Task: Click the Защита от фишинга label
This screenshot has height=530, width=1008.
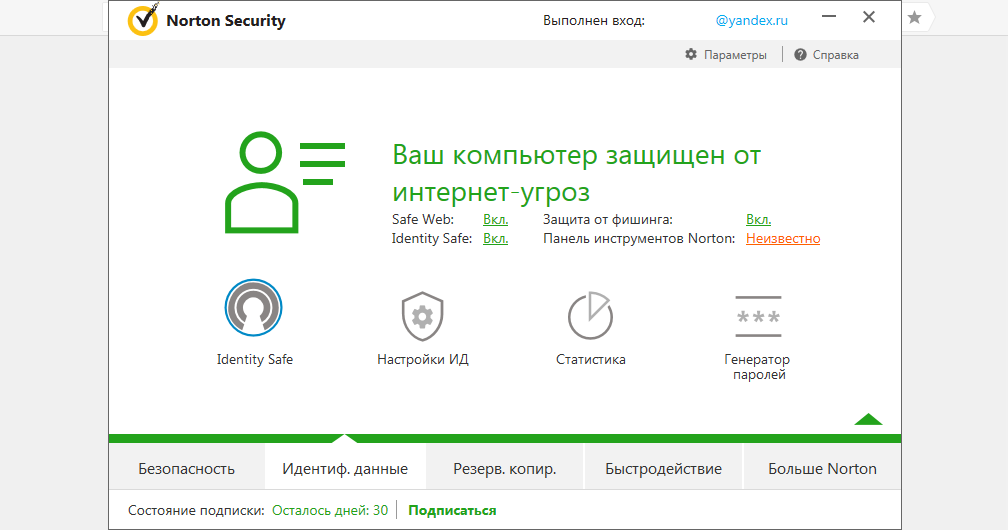Action: [x=608, y=219]
